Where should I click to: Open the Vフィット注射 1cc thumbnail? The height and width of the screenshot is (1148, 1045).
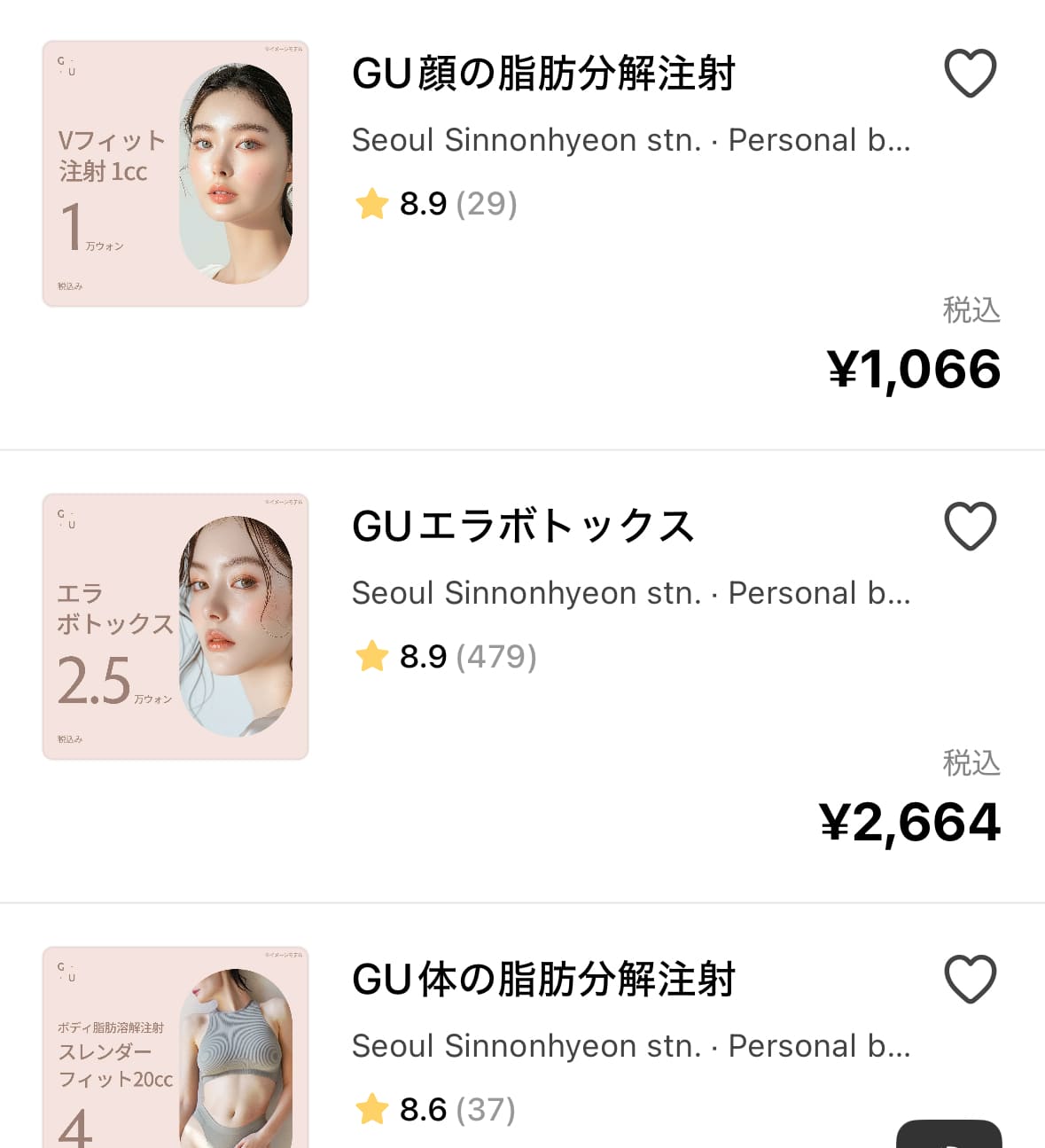tap(175, 174)
